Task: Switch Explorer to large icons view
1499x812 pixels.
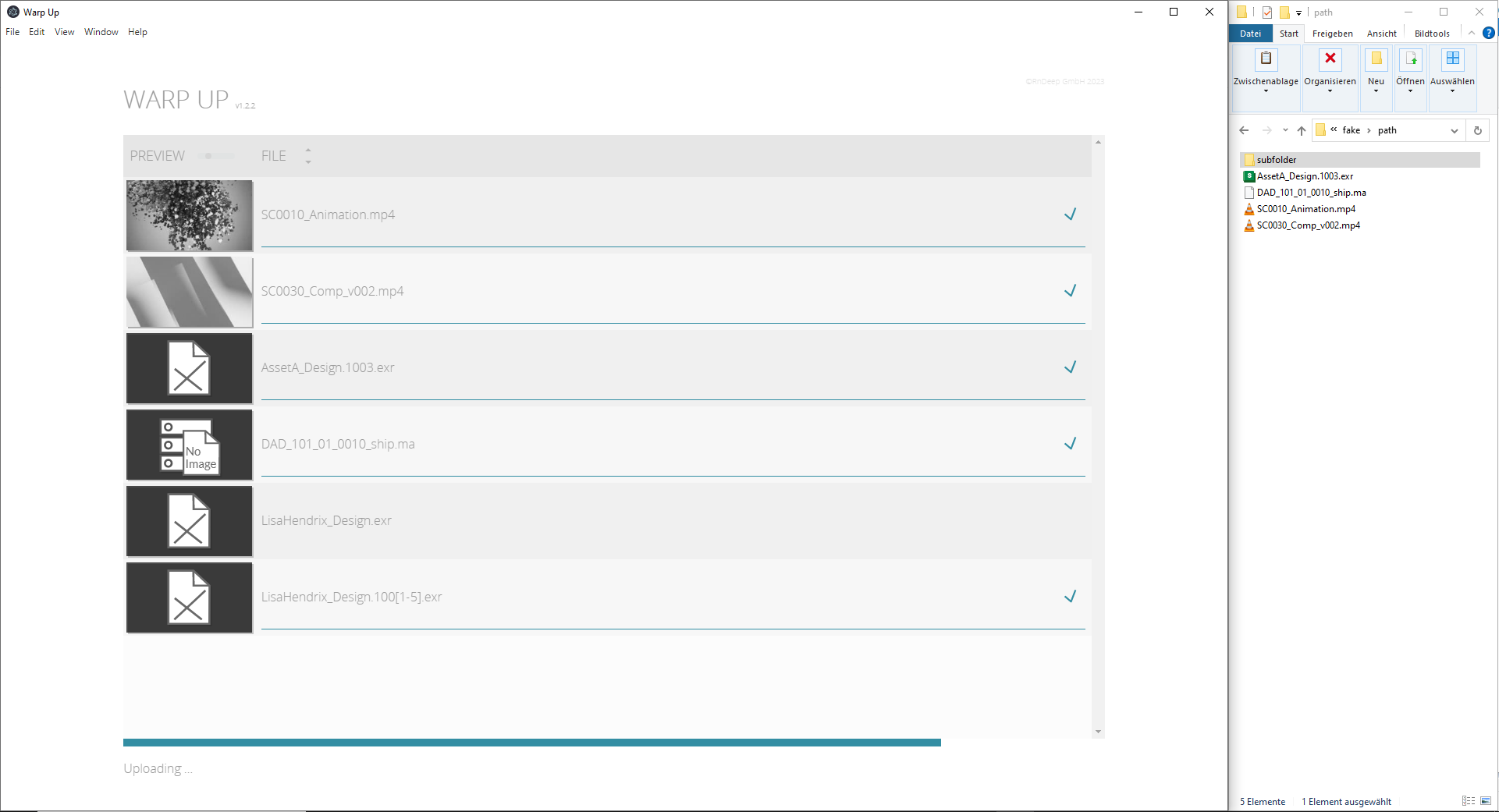Action: 1485,801
